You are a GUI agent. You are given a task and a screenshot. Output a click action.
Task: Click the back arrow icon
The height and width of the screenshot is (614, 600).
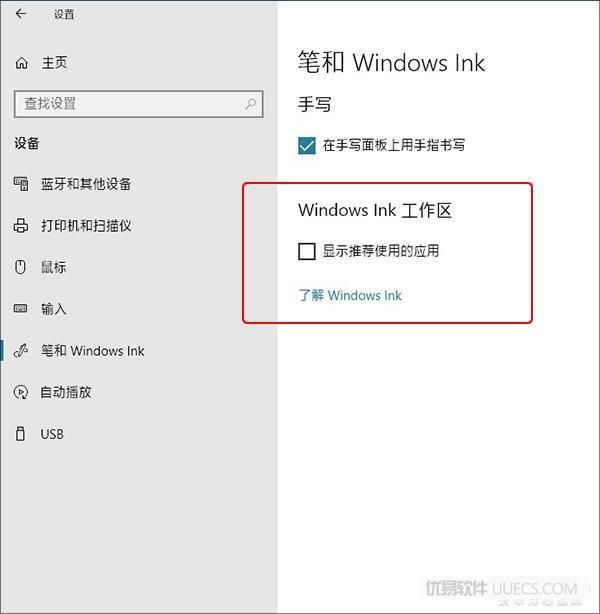tap(21, 14)
